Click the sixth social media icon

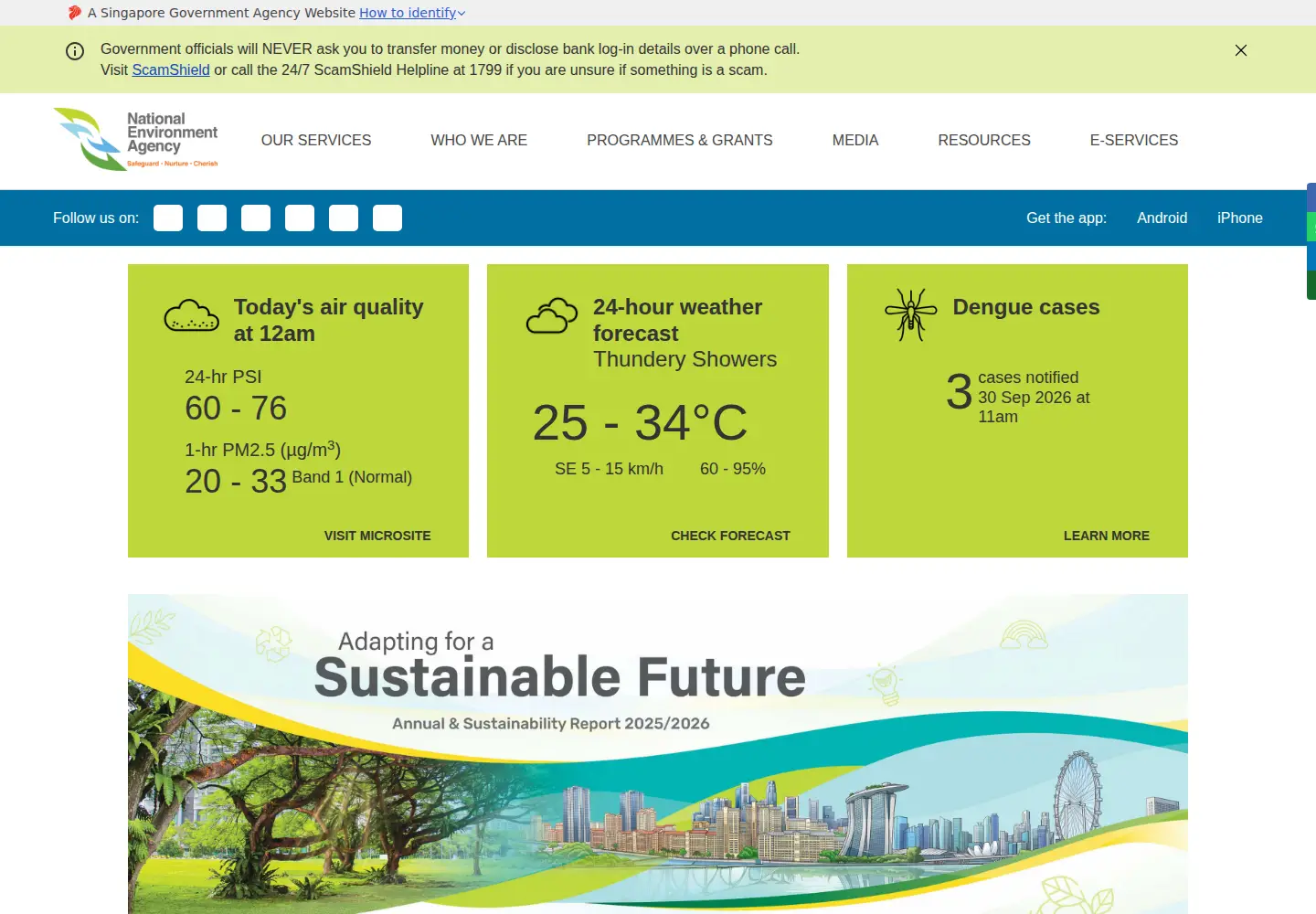[x=387, y=218]
